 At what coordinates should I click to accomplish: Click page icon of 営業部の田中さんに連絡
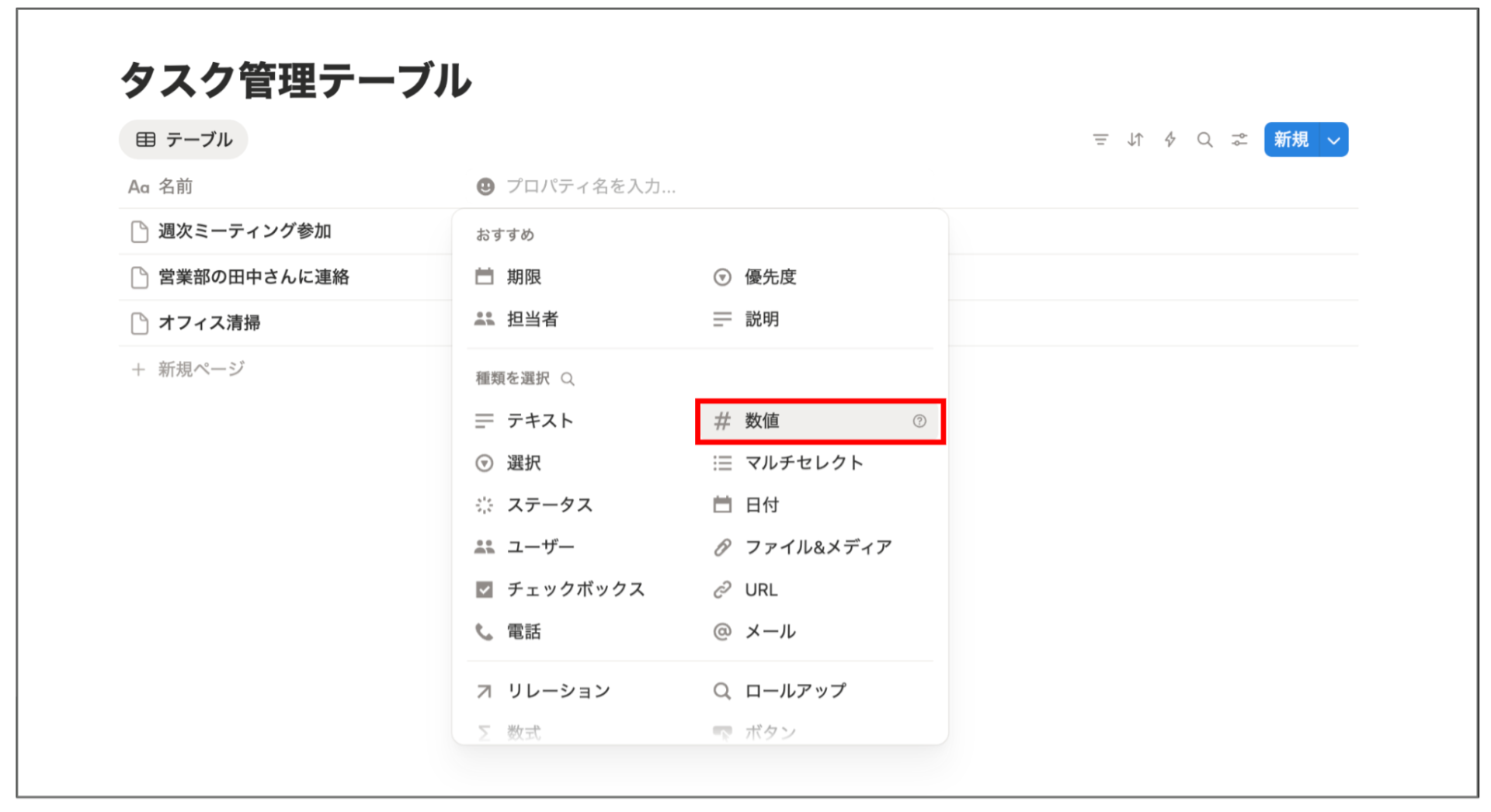tap(140, 277)
